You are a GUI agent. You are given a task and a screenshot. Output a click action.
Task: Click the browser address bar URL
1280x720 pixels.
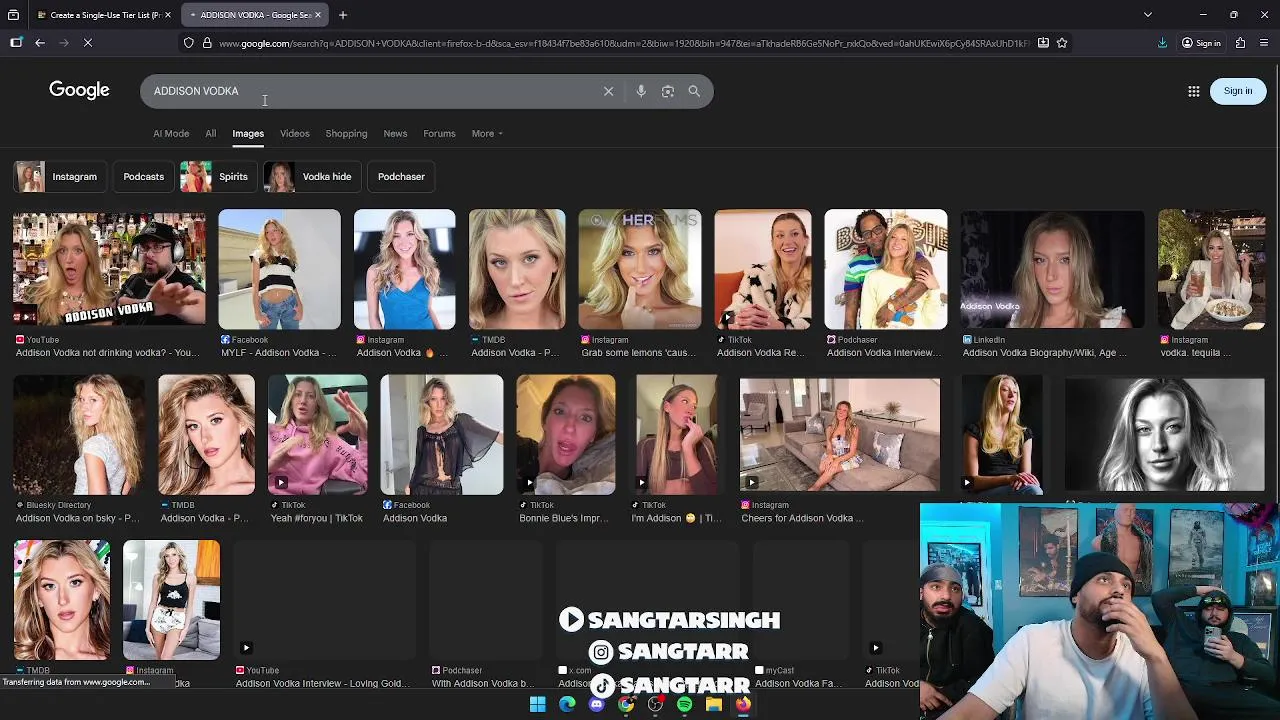pos(625,43)
